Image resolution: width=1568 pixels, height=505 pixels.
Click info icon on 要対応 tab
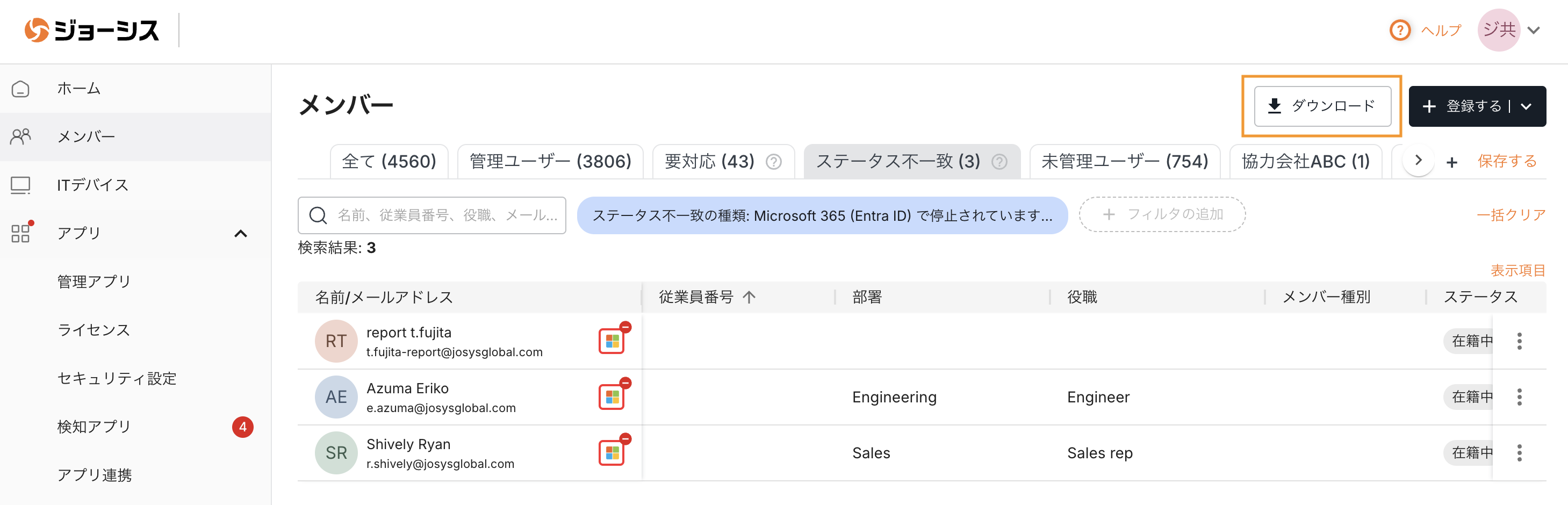pos(774,161)
